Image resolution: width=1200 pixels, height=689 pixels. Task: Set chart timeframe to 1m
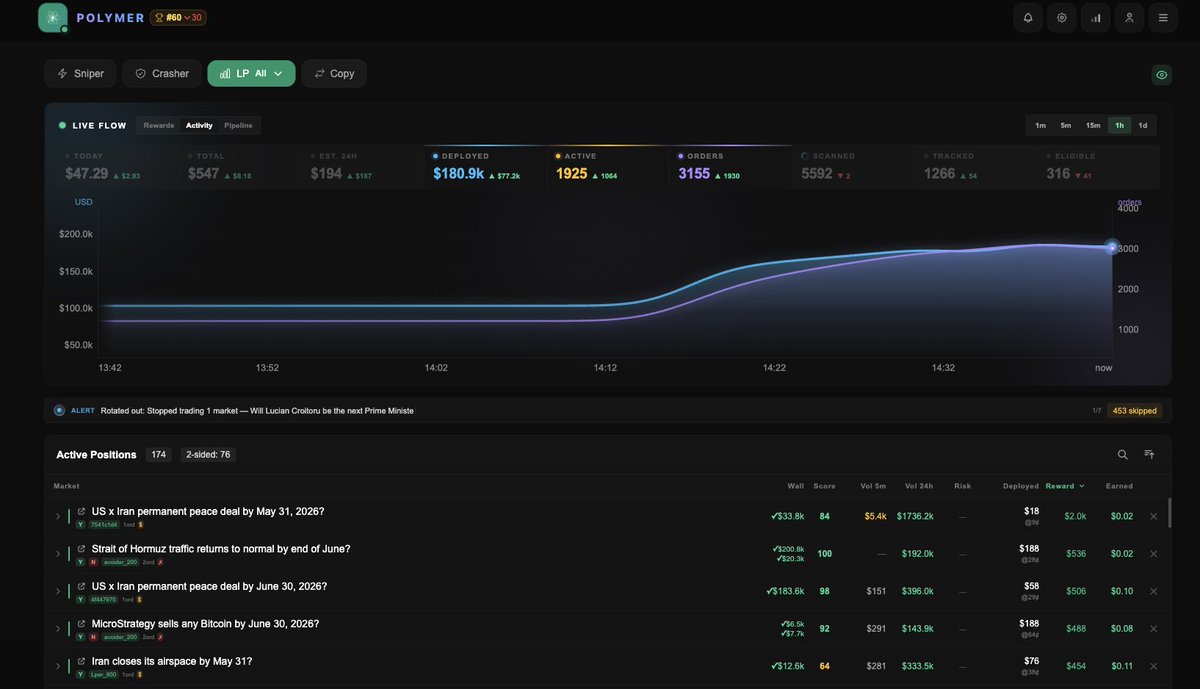pyautogui.click(x=1040, y=125)
